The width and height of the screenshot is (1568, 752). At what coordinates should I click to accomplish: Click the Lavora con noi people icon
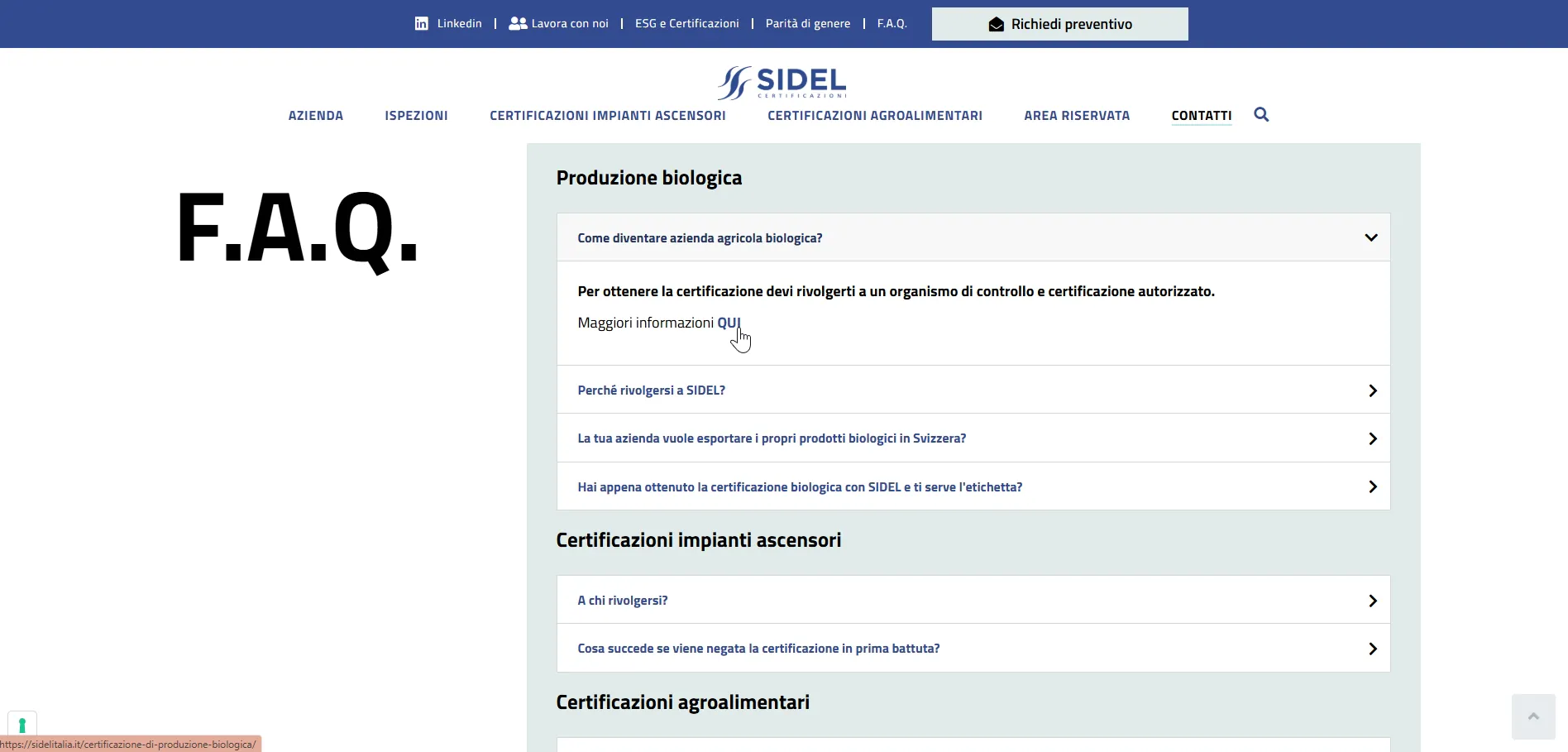pos(518,24)
